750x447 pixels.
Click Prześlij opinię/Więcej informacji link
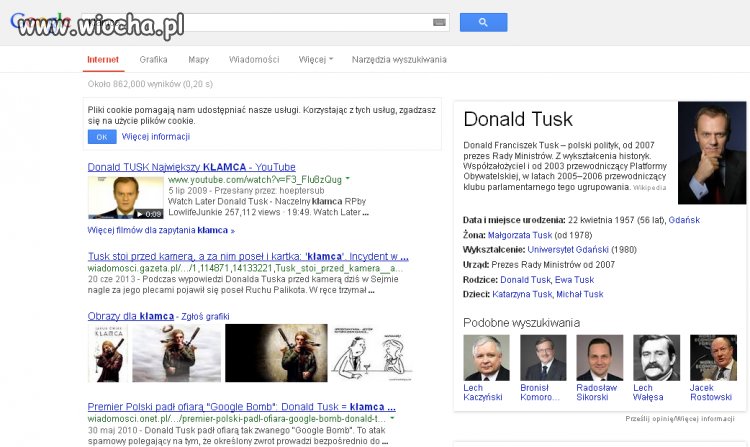tap(680, 419)
